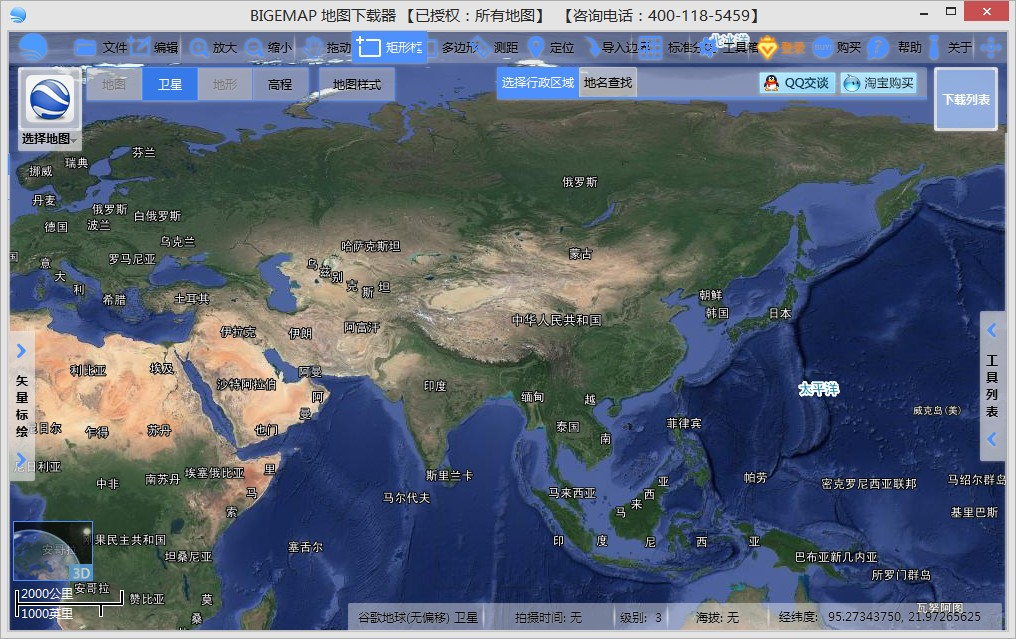The image size is (1016, 639).
Task: Open the 关于 info item
Action: tap(950, 47)
